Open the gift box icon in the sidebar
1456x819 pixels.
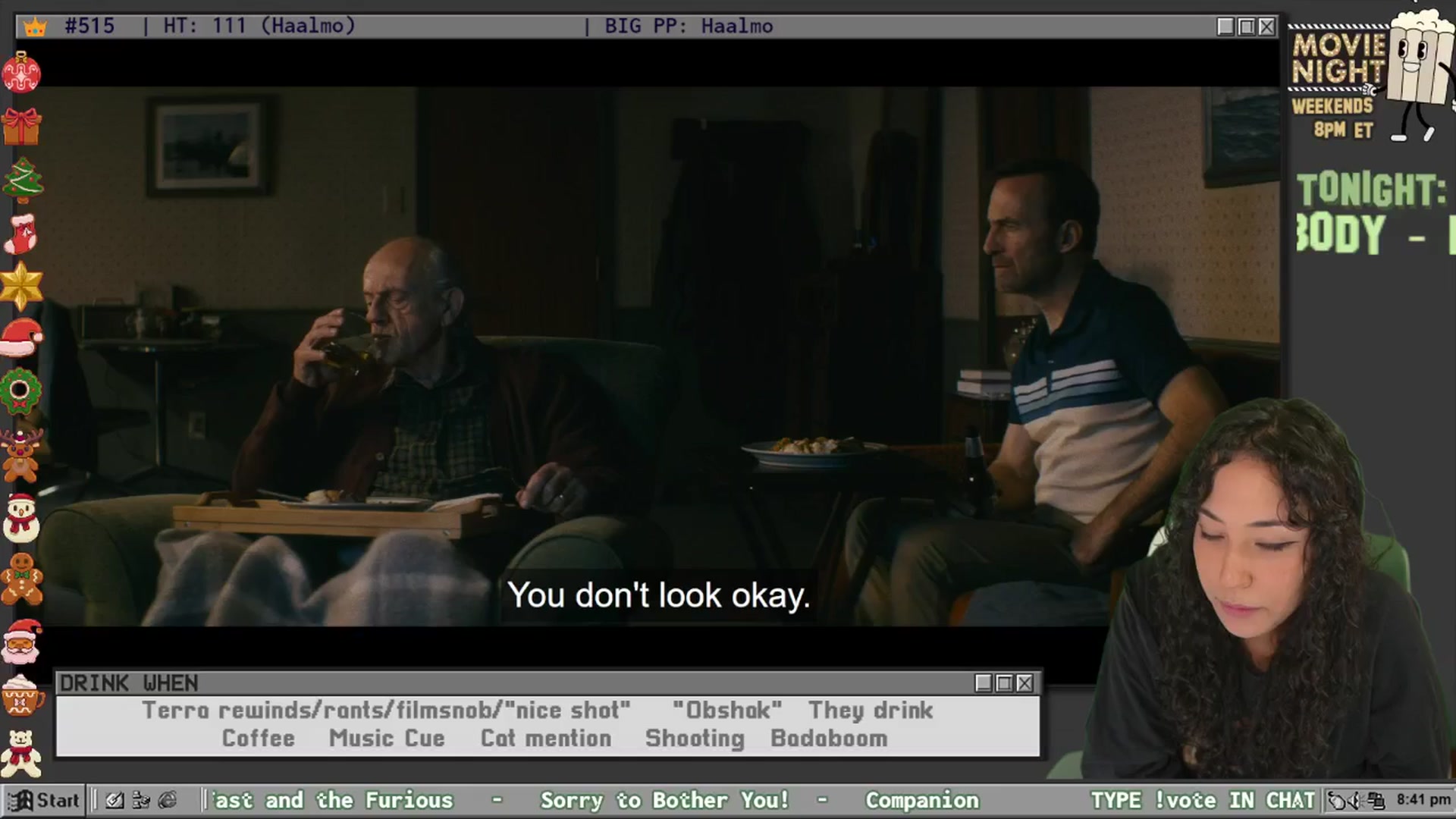coord(21,126)
